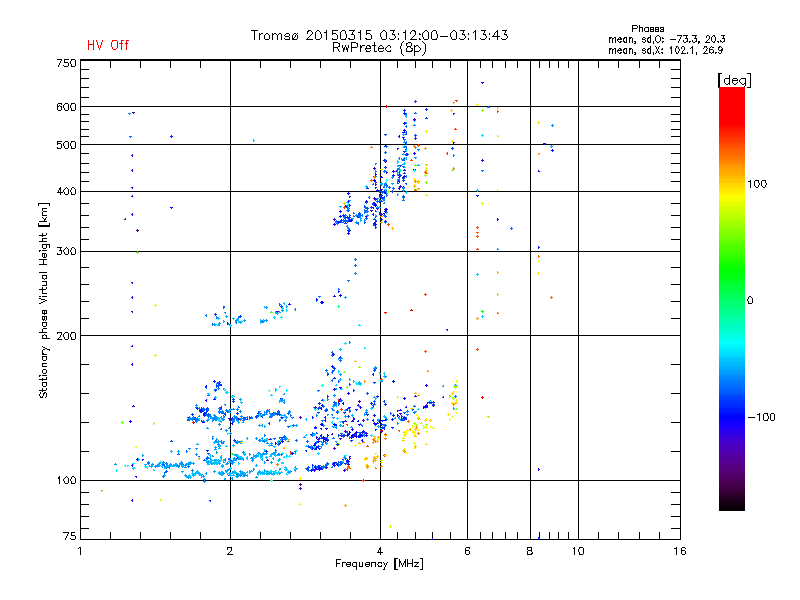This screenshot has width=800, height=600.
Task: Click x-axis tick label '8'
Action: pyautogui.click(x=530, y=551)
